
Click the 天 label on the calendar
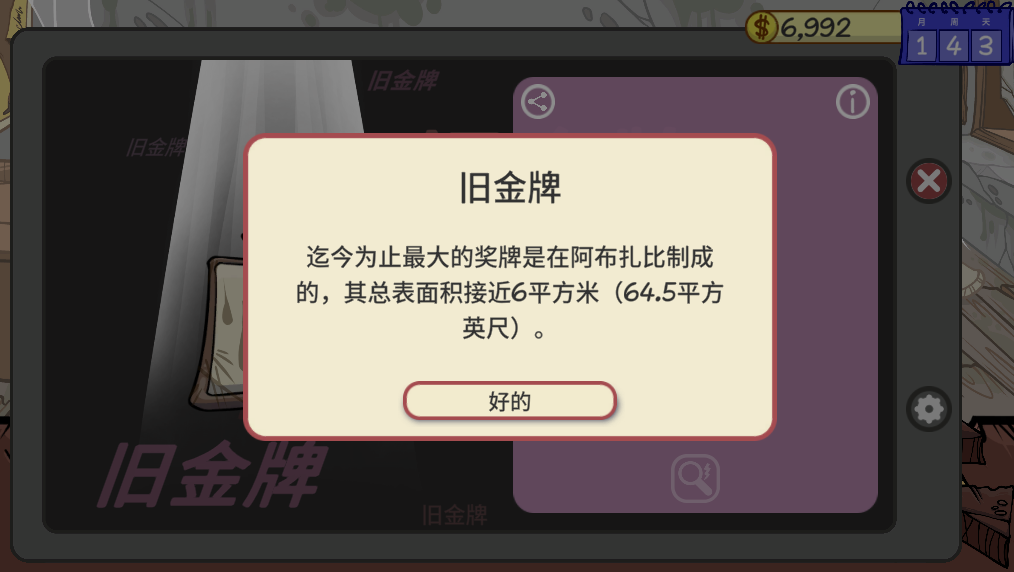pyautogui.click(x=986, y=21)
